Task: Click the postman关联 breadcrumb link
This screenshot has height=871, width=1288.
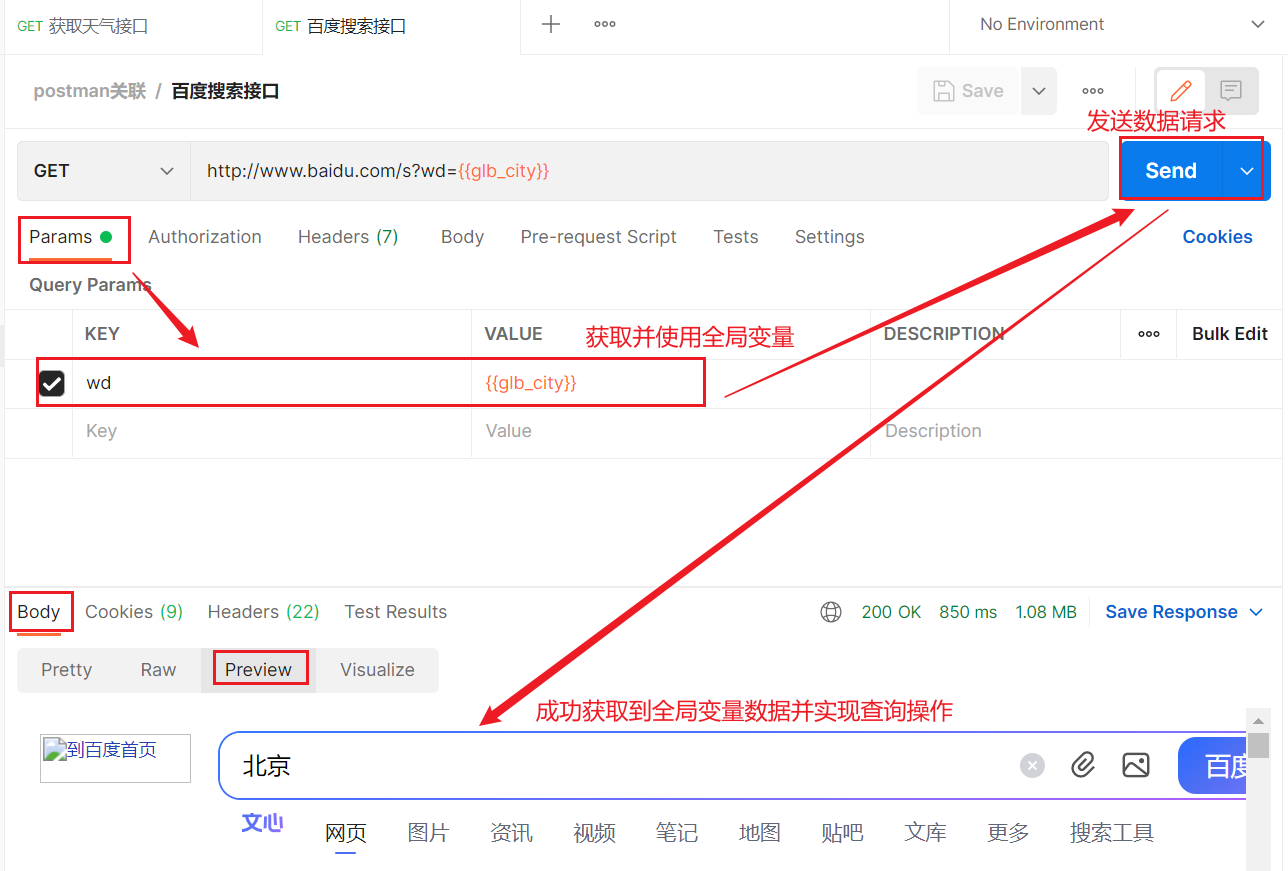Action: pyautogui.click(x=89, y=91)
